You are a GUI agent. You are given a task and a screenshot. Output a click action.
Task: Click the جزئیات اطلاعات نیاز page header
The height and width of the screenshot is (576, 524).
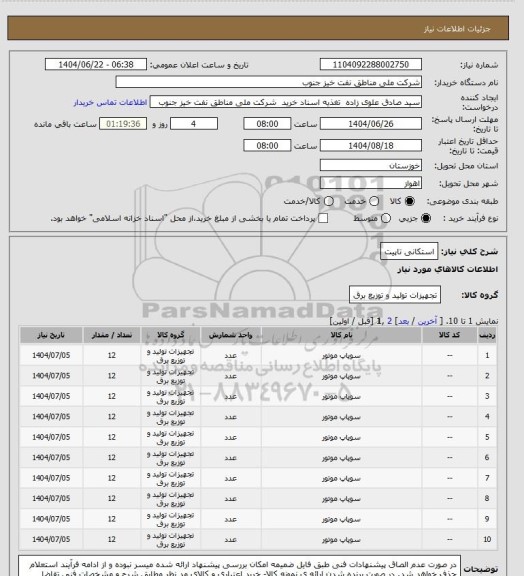pyautogui.click(x=457, y=29)
